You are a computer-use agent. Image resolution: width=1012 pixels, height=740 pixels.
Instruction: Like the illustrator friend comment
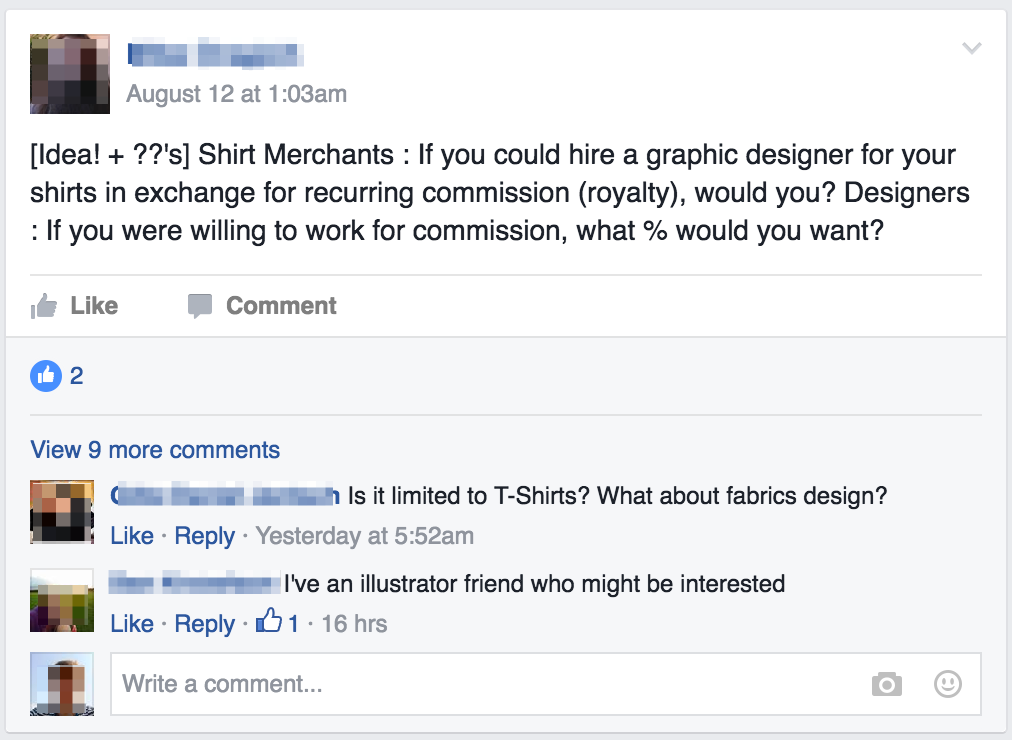click(x=132, y=624)
